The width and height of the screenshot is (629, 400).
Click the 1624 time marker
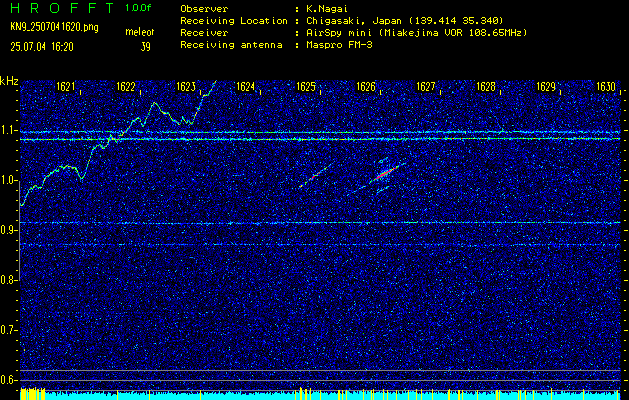[246, 86]
